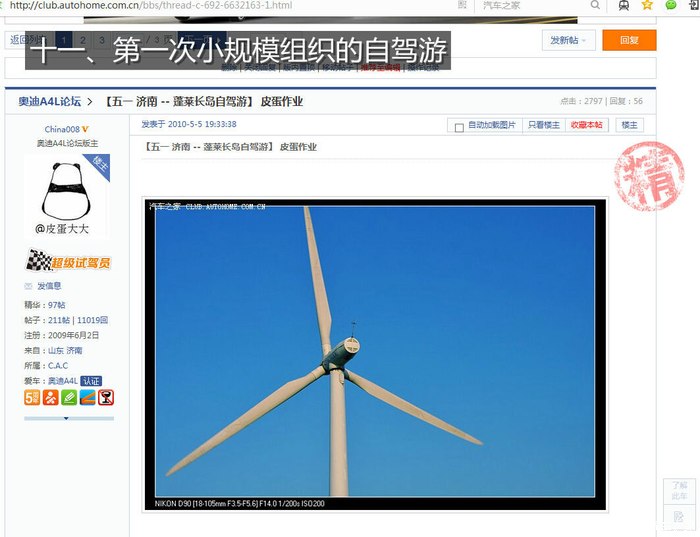Click the 只看楼主 filter
The height and width of the screenshot is (537, 700).
(543, 125)
